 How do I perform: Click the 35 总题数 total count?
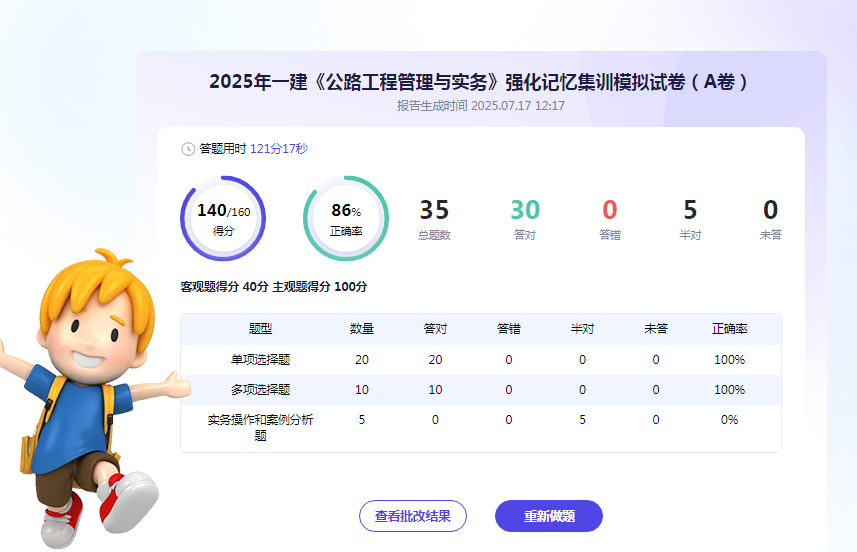pos(434,219)
